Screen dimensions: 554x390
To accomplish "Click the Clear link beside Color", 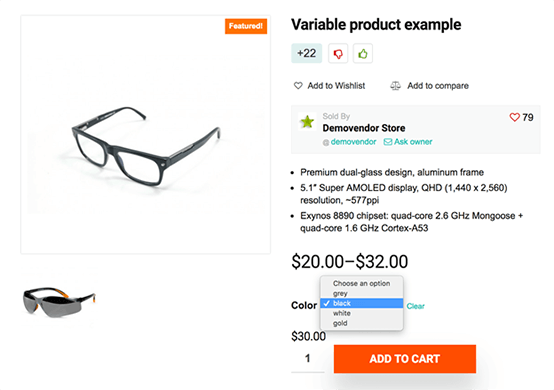I will [416, 306].
